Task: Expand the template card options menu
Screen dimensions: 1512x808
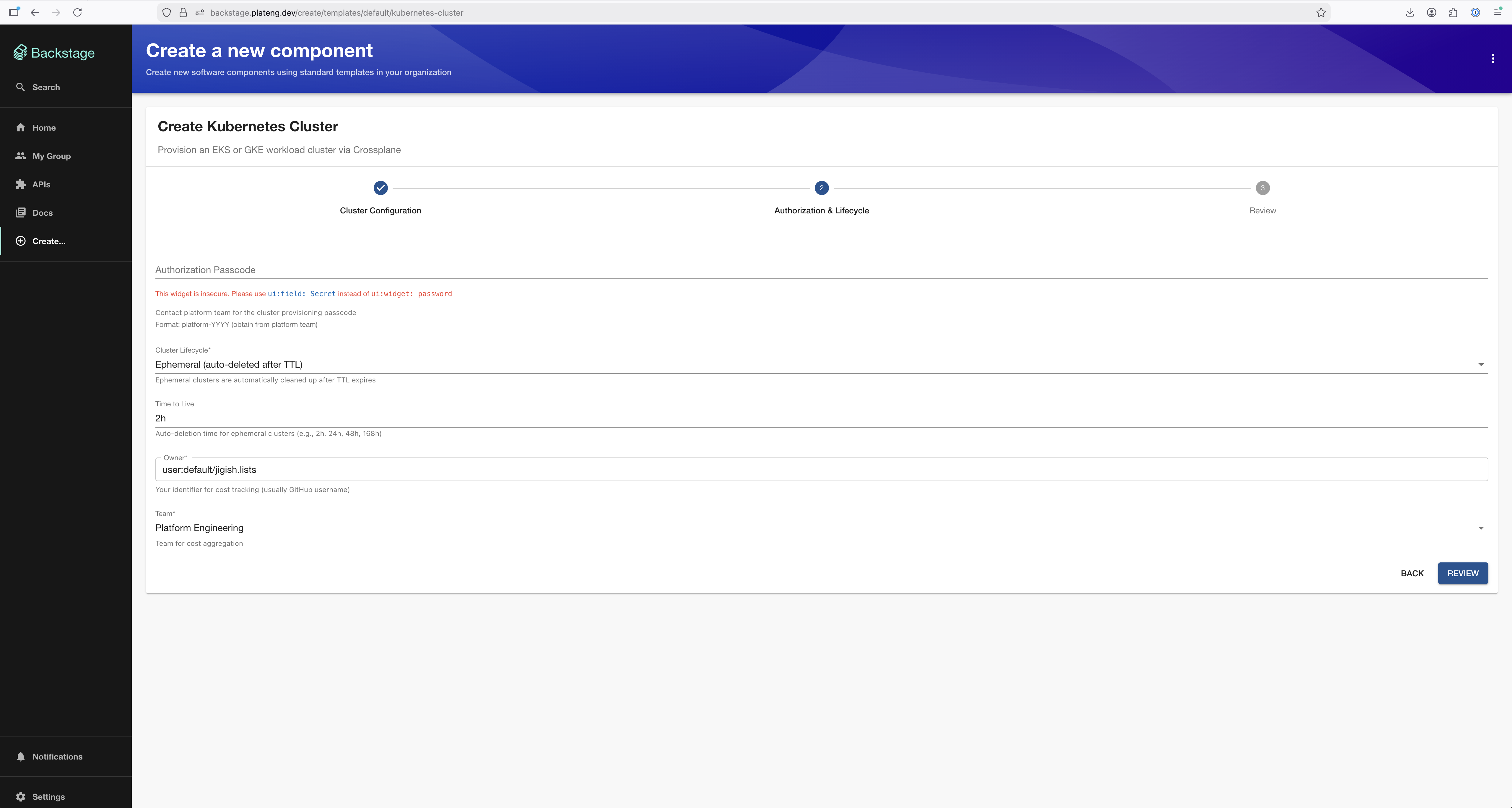Action: 1493,59
